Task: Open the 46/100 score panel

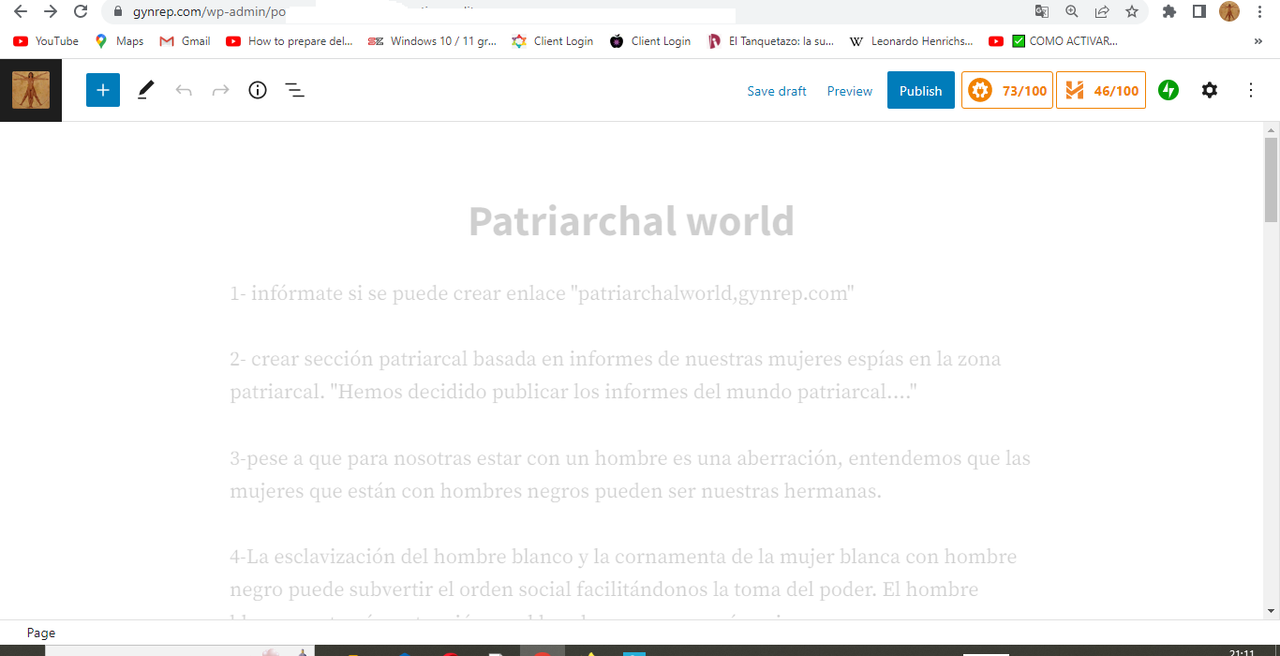Action: 1101,90
